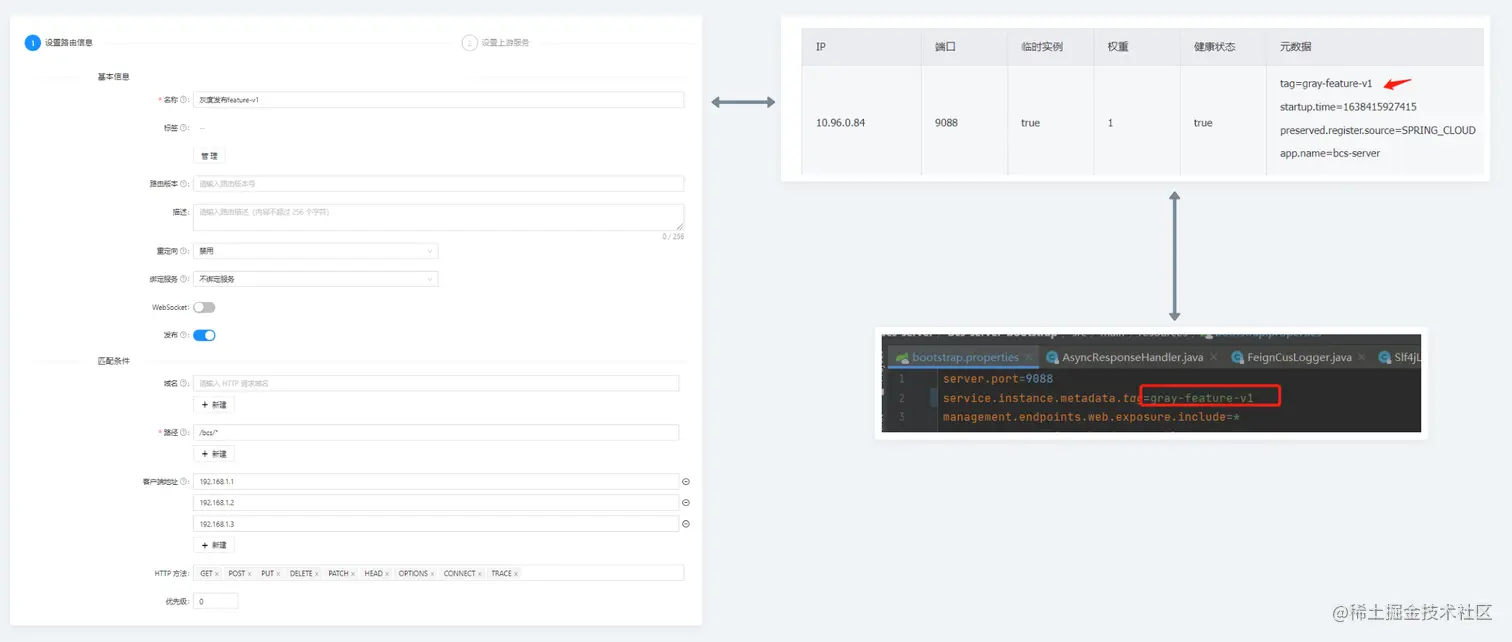
Task: Go to step 1 设置路由信息
Action: 59,43
